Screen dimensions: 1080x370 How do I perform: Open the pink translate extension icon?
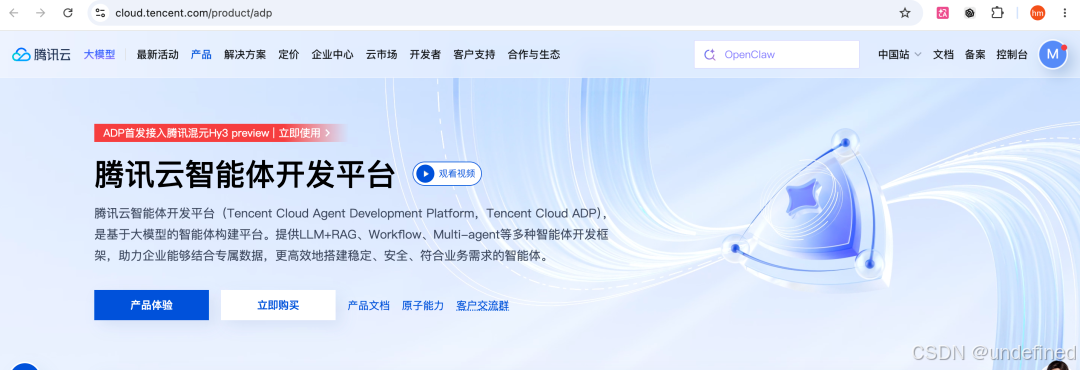click(x=943, y=12)
